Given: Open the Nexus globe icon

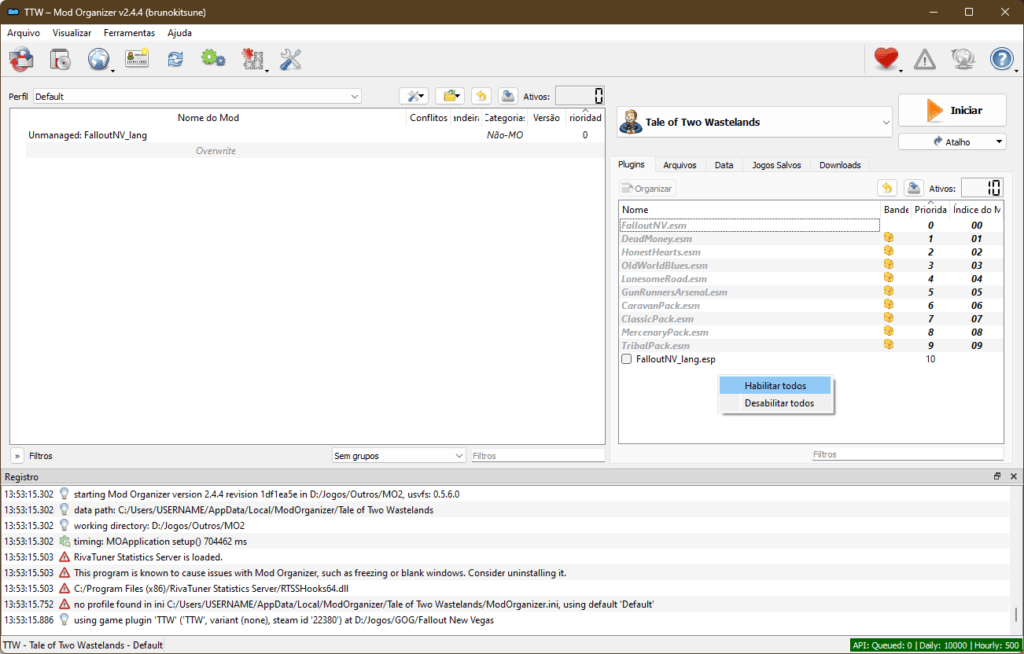Looking at the screenshot, I should (x=98, y=60).
